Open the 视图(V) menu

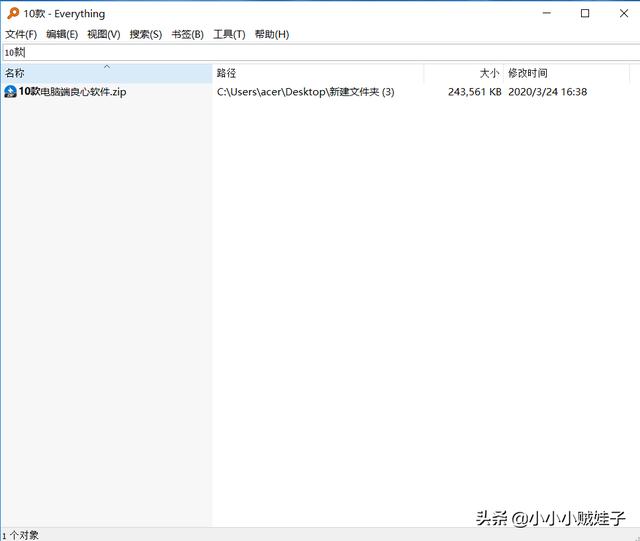[104, 34]
